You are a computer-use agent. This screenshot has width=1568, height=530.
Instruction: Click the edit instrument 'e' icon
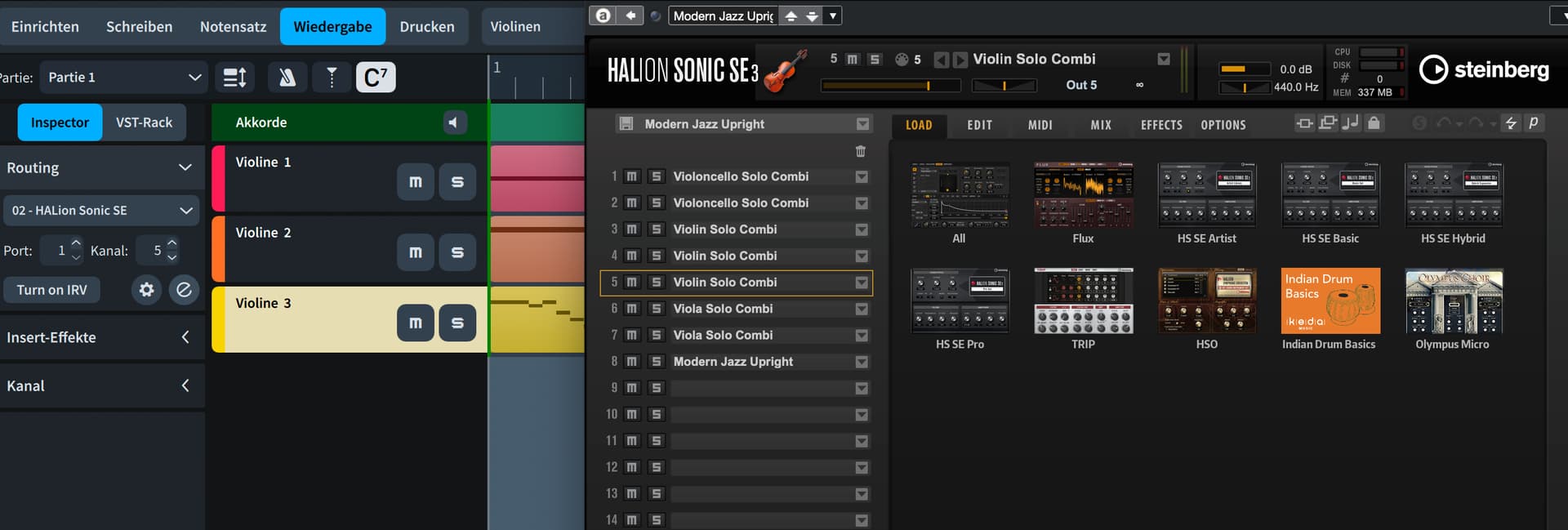tap(185, 290)
